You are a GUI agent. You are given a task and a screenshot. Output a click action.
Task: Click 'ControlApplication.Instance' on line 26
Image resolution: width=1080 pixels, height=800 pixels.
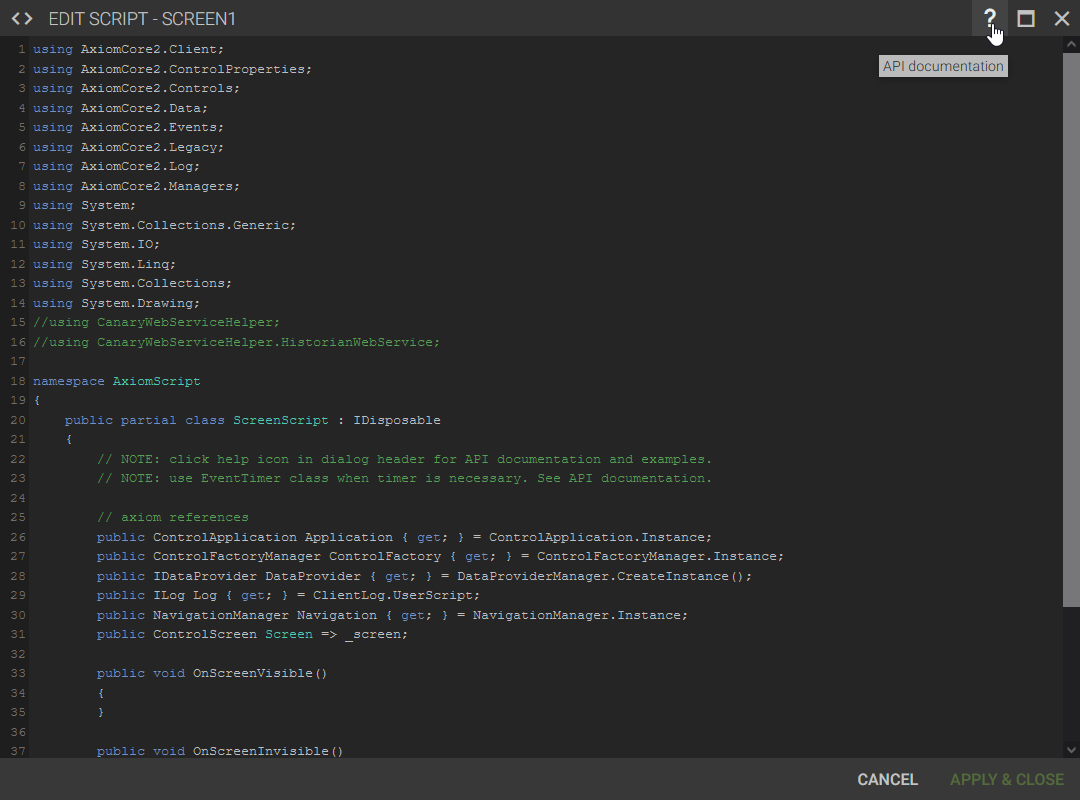(x=599, y=537)
